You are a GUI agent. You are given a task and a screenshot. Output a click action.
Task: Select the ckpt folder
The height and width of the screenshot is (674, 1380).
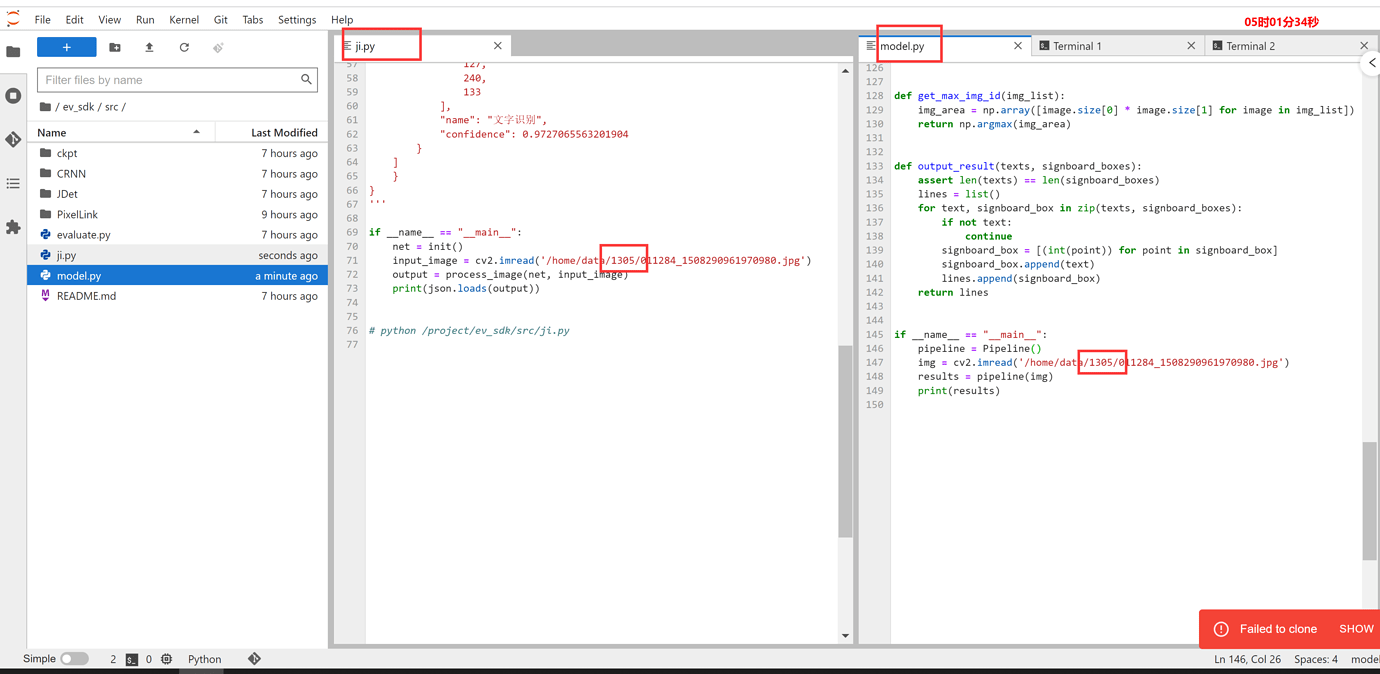point(177,153)
